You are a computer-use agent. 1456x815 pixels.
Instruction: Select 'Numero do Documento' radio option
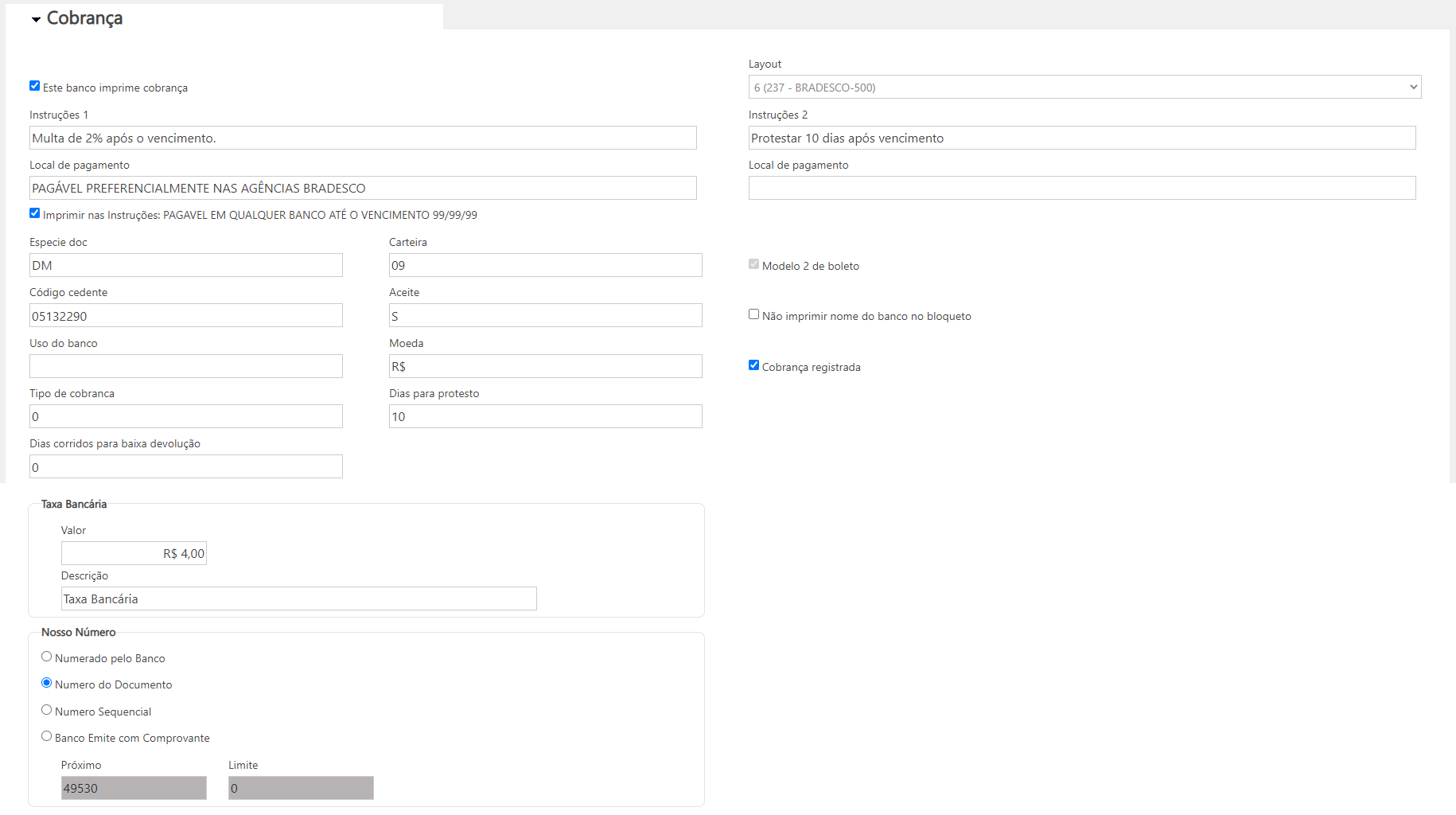46,683
